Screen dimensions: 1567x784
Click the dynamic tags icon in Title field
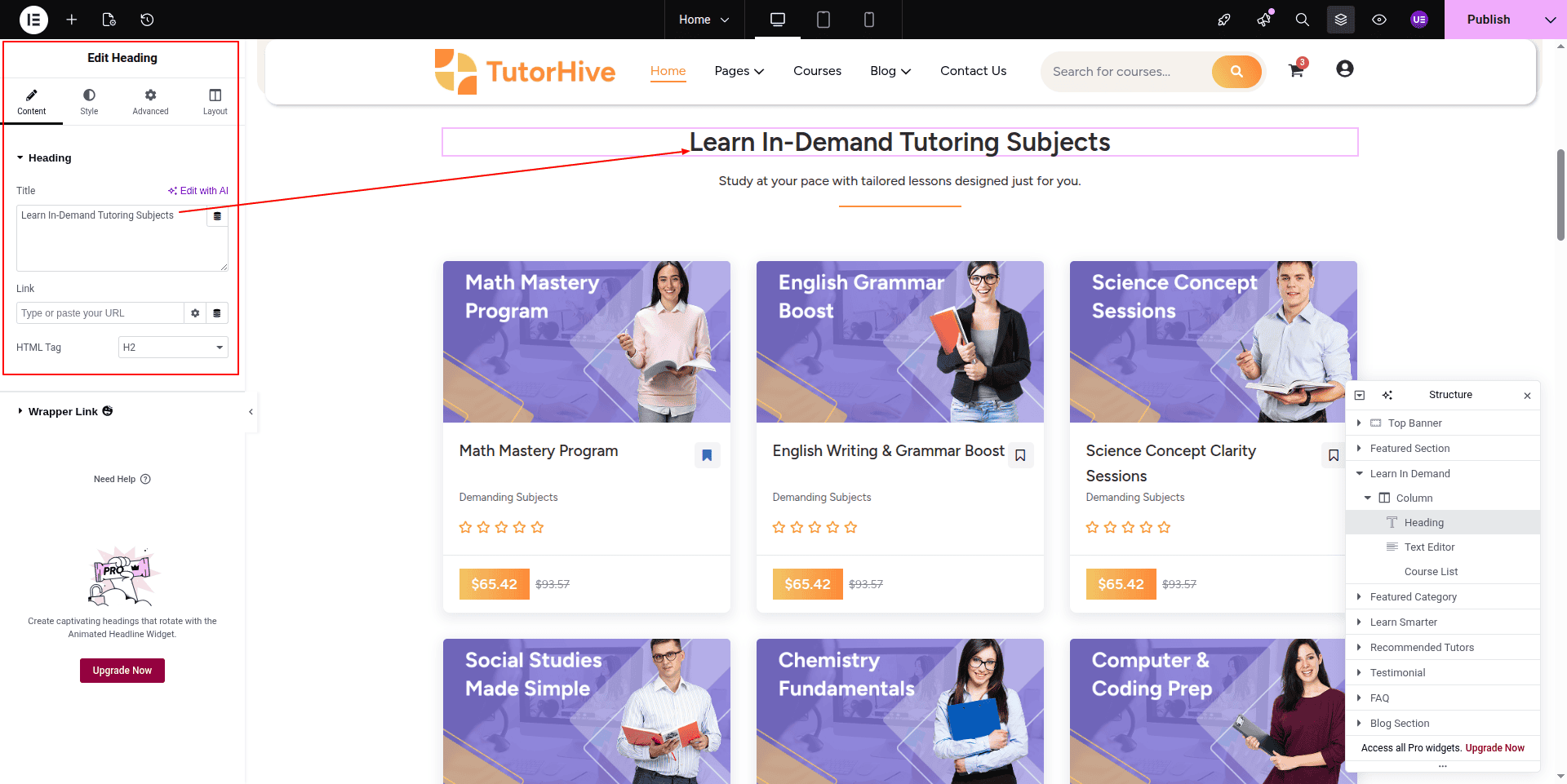pos(217,216)
